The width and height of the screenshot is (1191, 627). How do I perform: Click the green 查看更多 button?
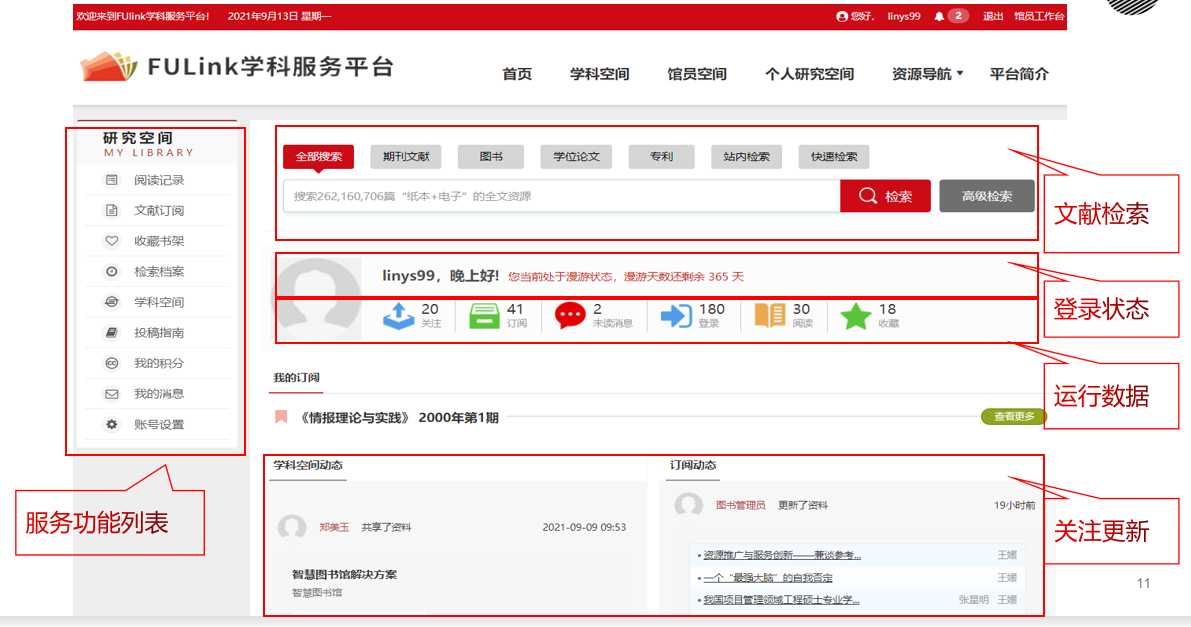pyautogui.click(x=1014, y=416)
